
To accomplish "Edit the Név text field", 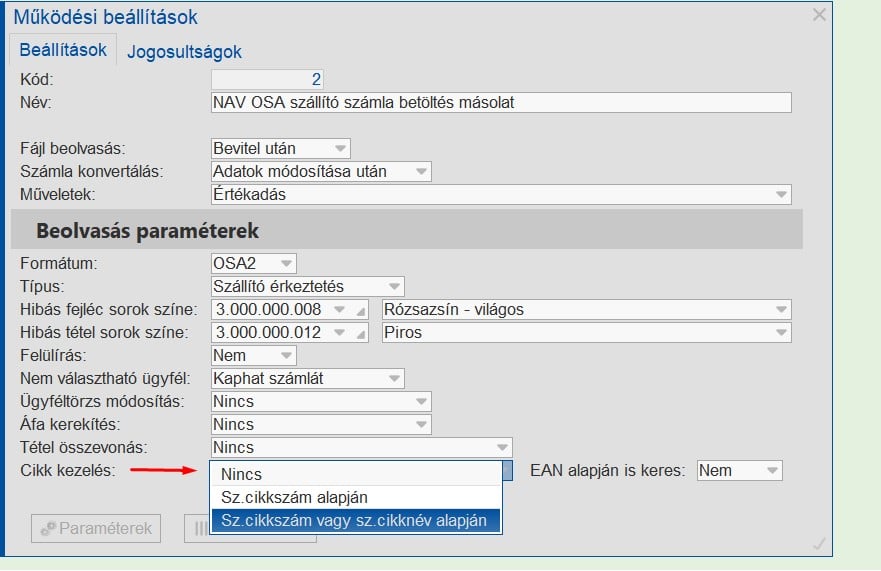I will (x=501, y=102).
